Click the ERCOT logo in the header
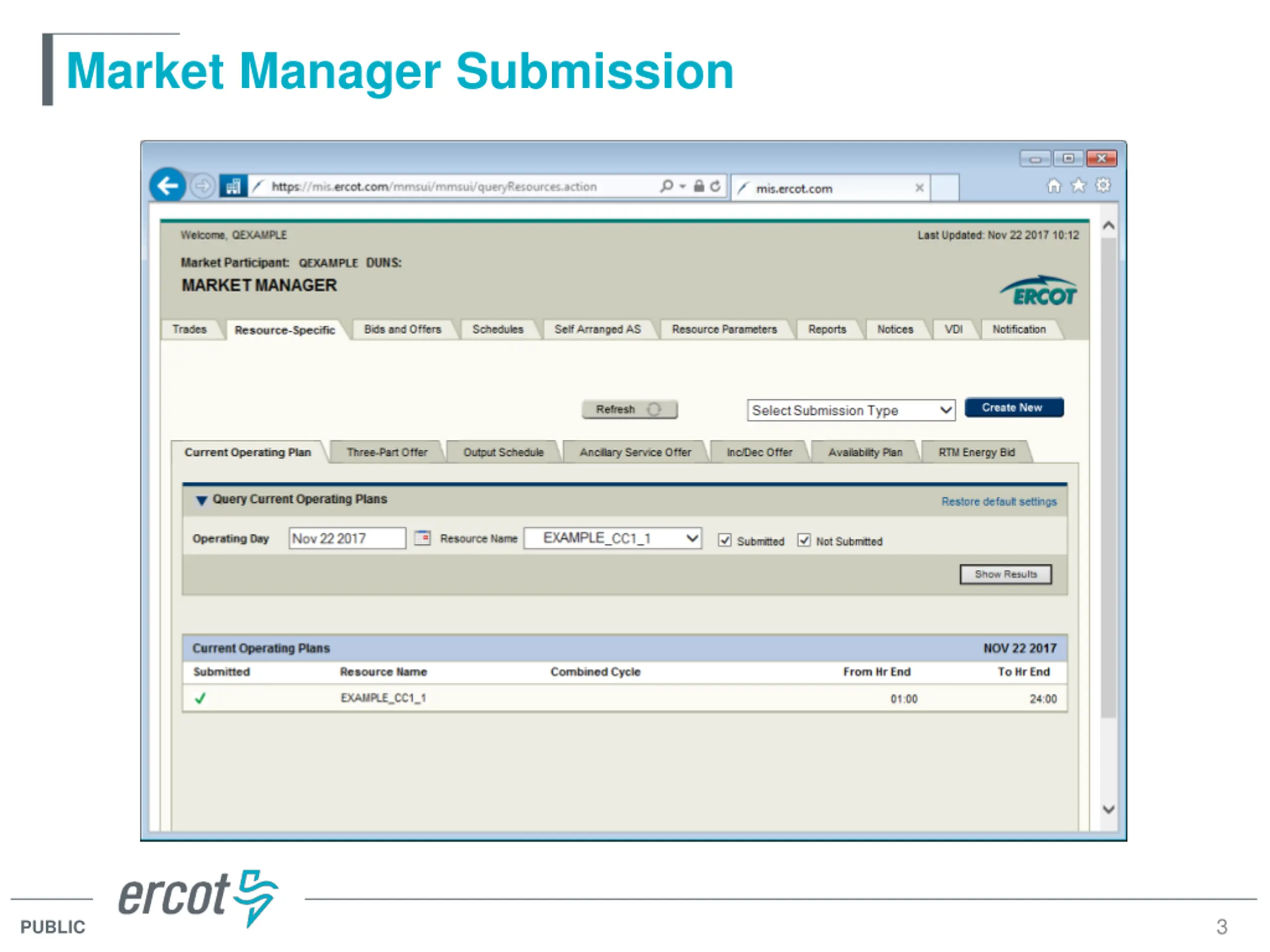The width and height of the screenshot is (1270, 952). point(1038,291)
